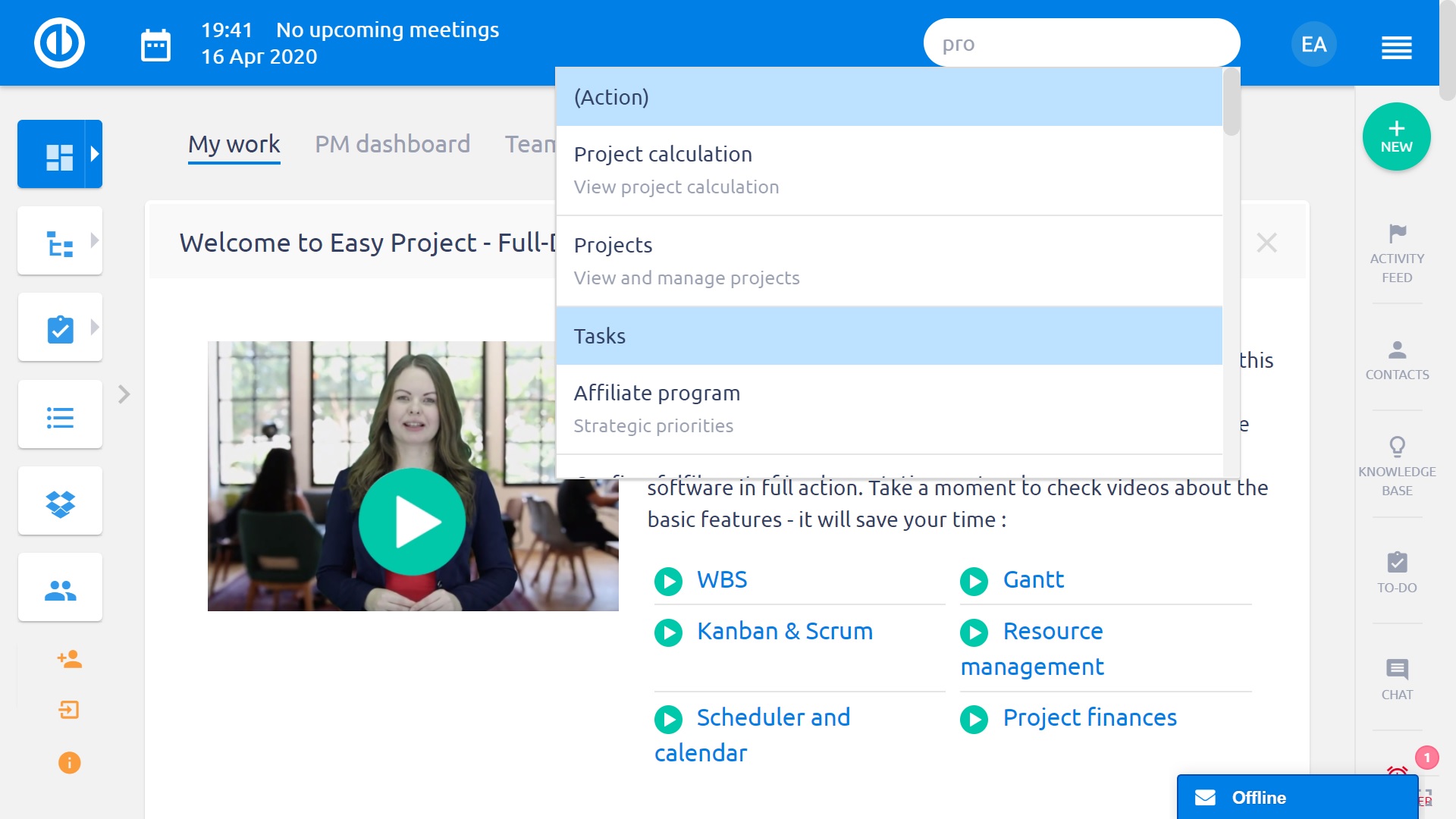Click the WBS play icon

668,582
